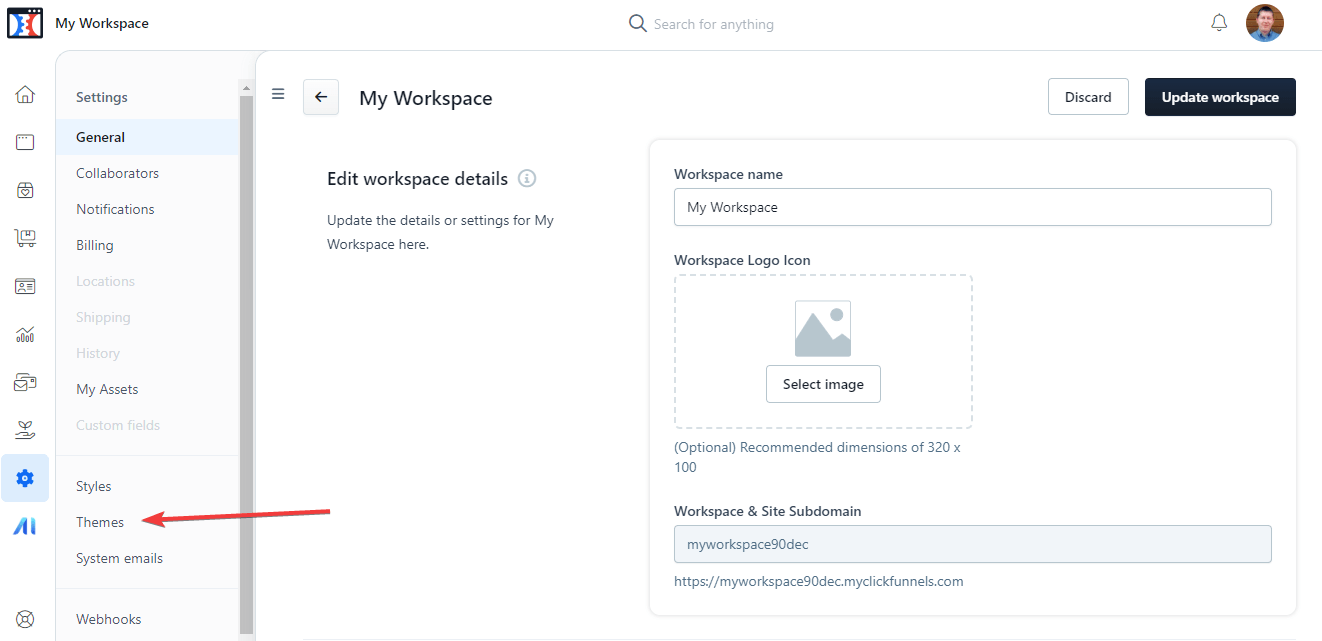The height and width of the screenshot is (641, 1322).
Task: Open the Settings gear in the sidebar
Action: tap(25, 477)
